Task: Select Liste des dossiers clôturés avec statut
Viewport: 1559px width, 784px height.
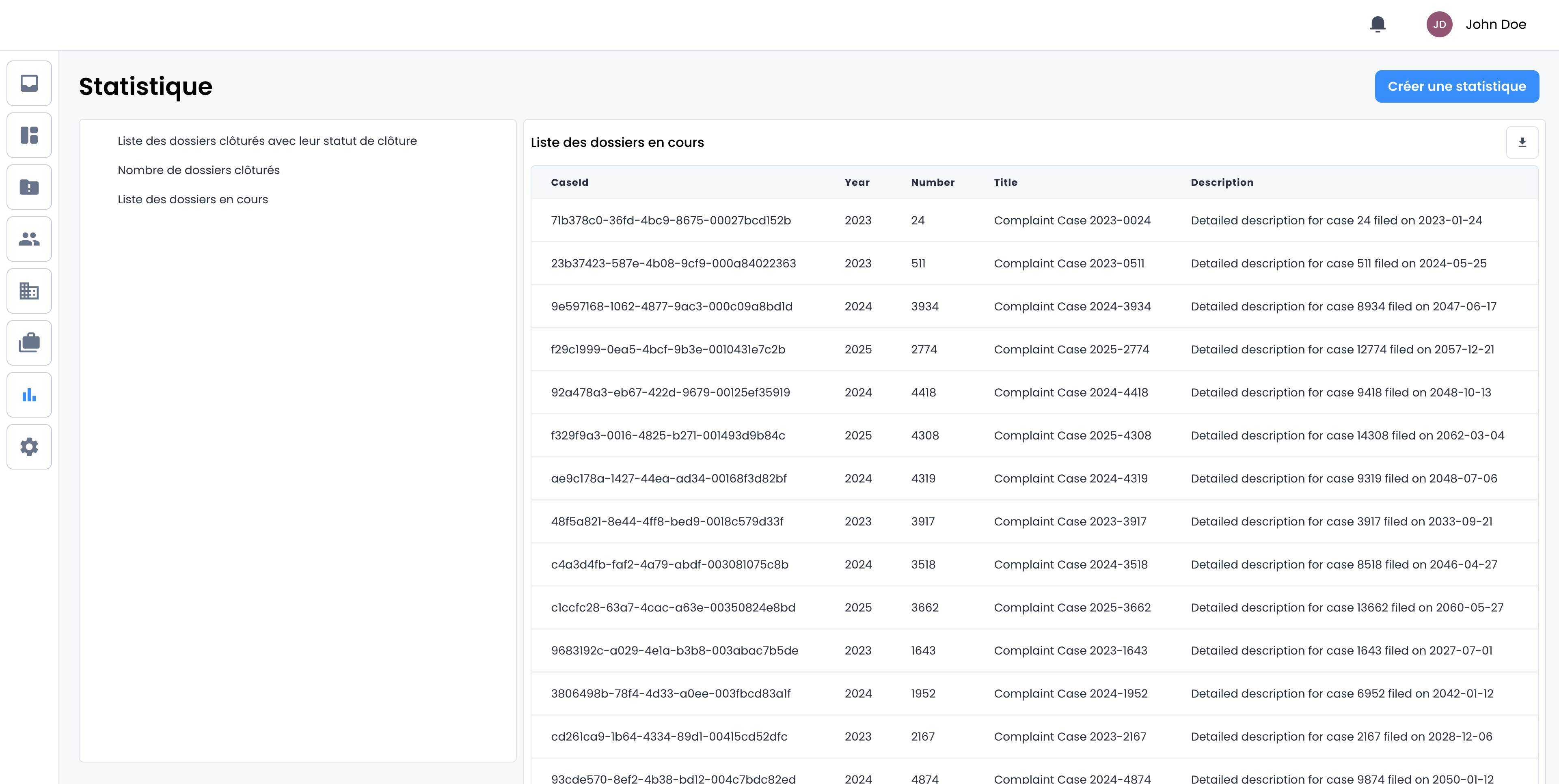Action: point(267,141)
